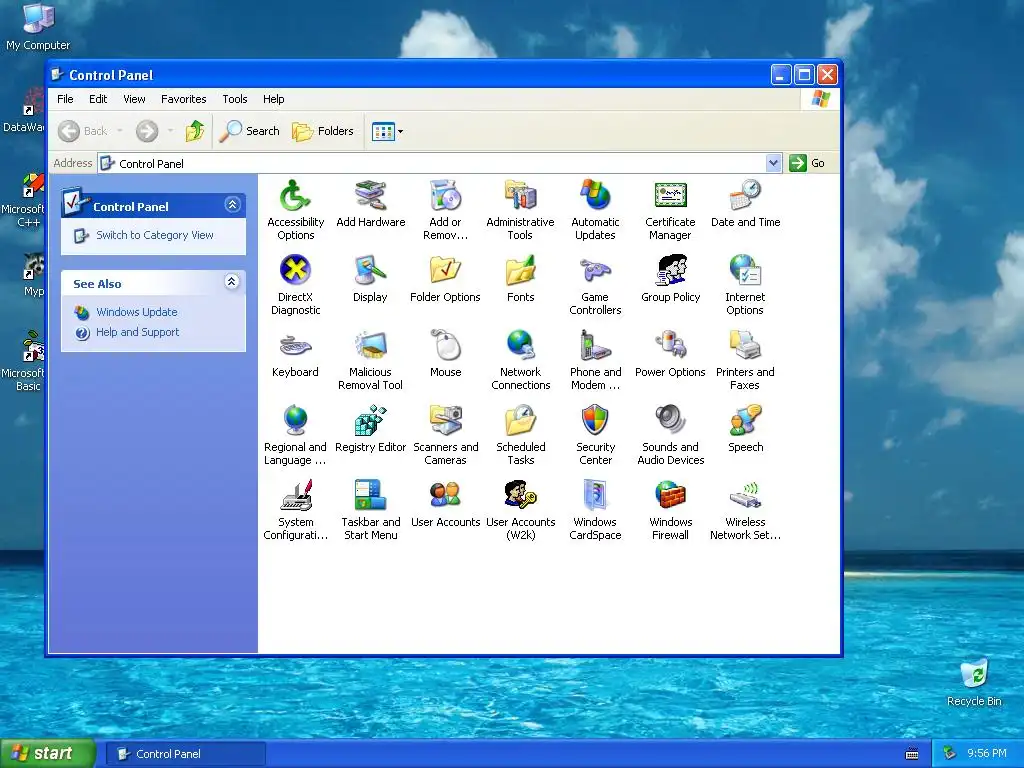Select Group Policy icon
The height and width of the screenshot is (768, 1024).
point(670,270)
